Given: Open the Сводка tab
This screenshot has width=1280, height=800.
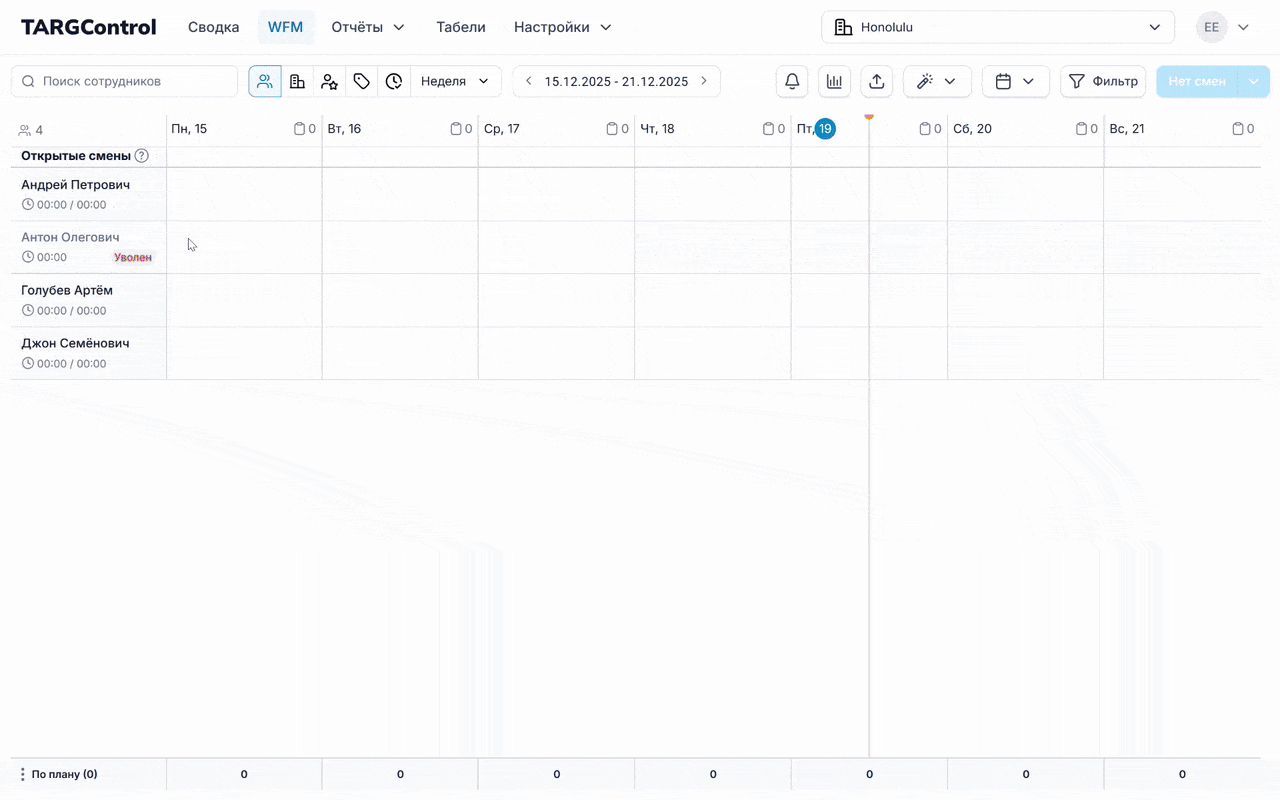Looking at the screenshot, I should click(214, 27).
